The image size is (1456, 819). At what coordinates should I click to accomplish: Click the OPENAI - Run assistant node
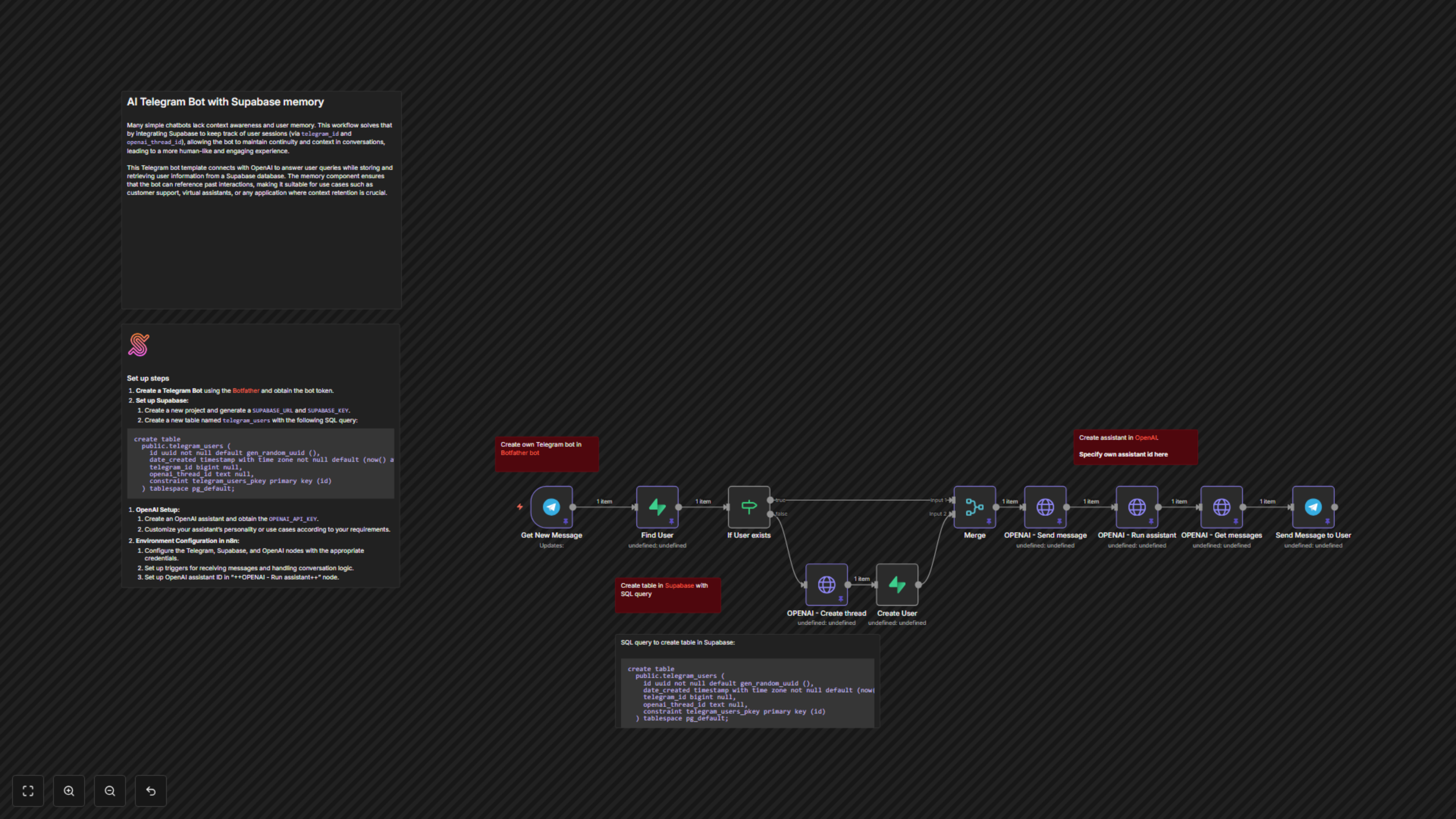coord(1137,507)
